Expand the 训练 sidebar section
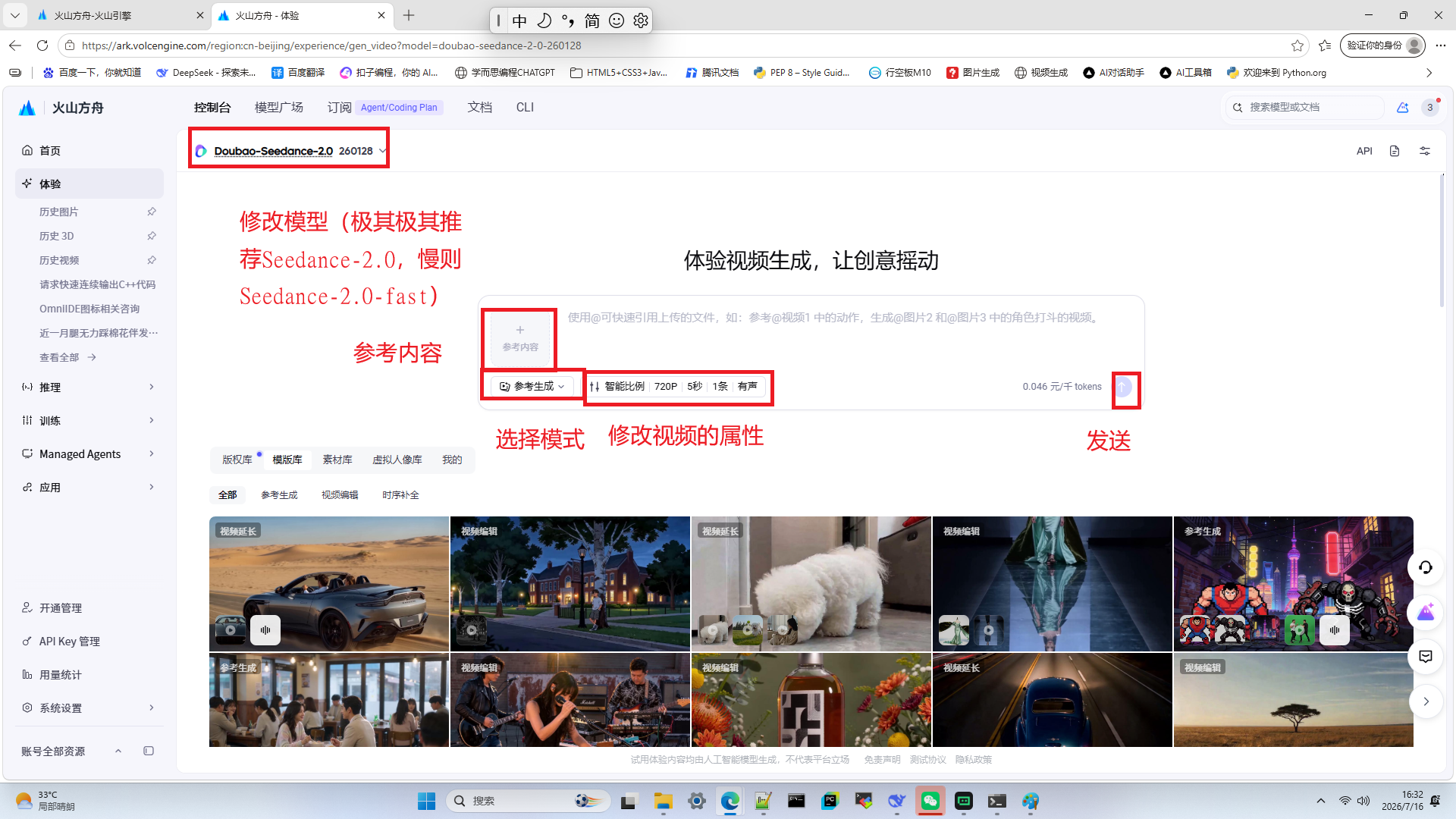The height and width of the screenshot is (819, 1456). click(x=89, y=420)
